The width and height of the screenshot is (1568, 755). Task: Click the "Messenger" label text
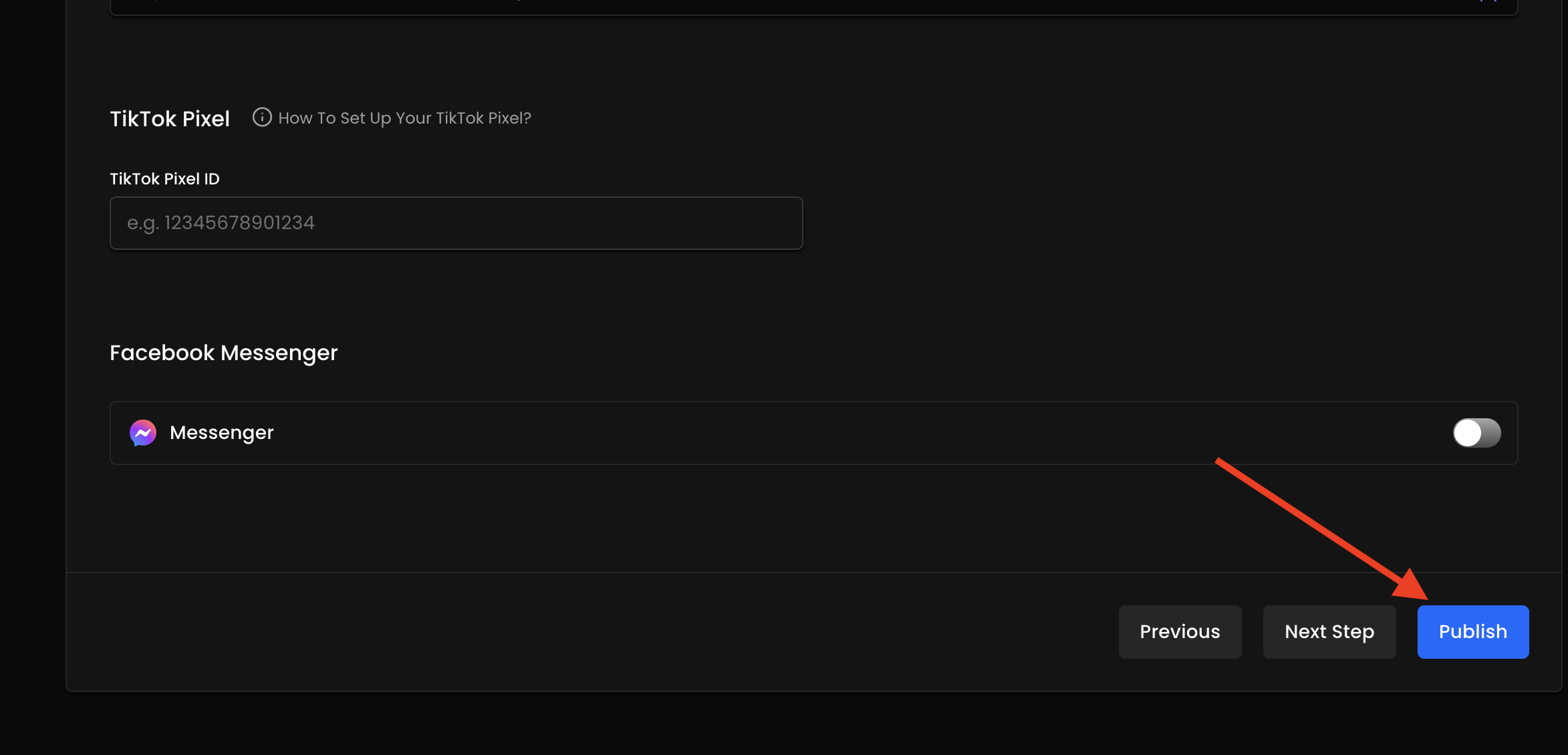click(x=222, y=433)
